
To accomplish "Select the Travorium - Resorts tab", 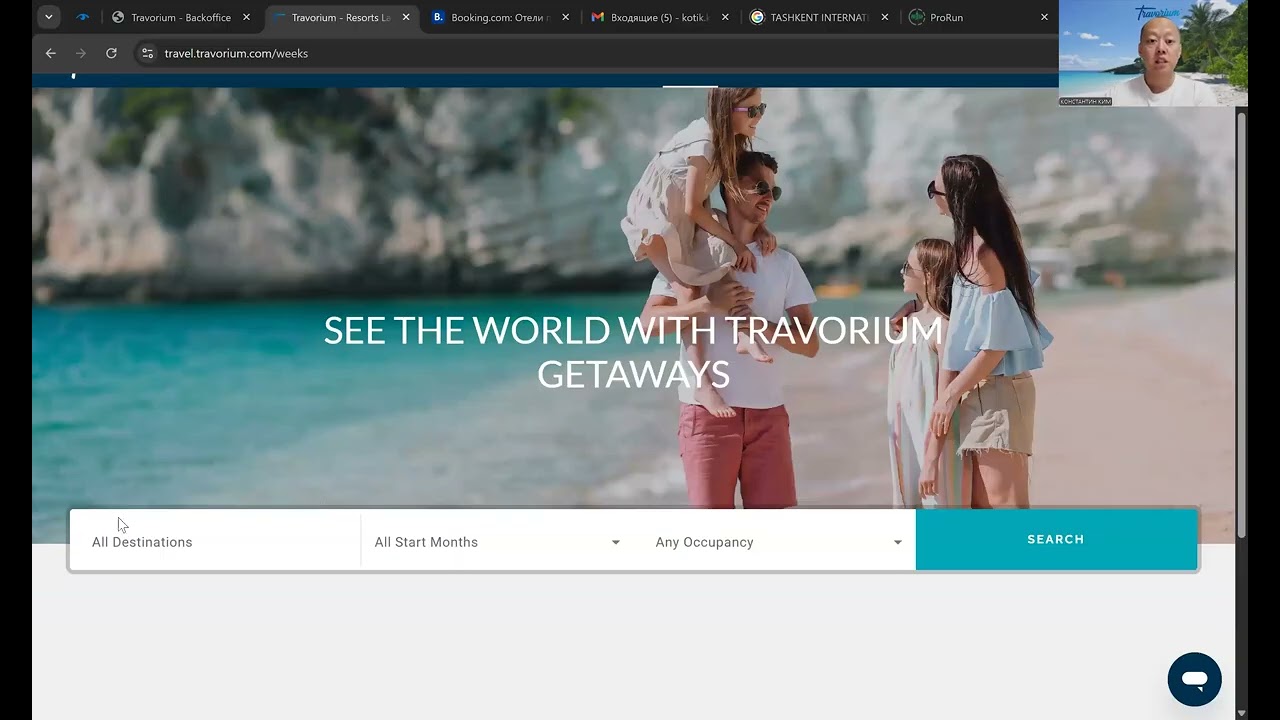I will [x=339, y=17].
